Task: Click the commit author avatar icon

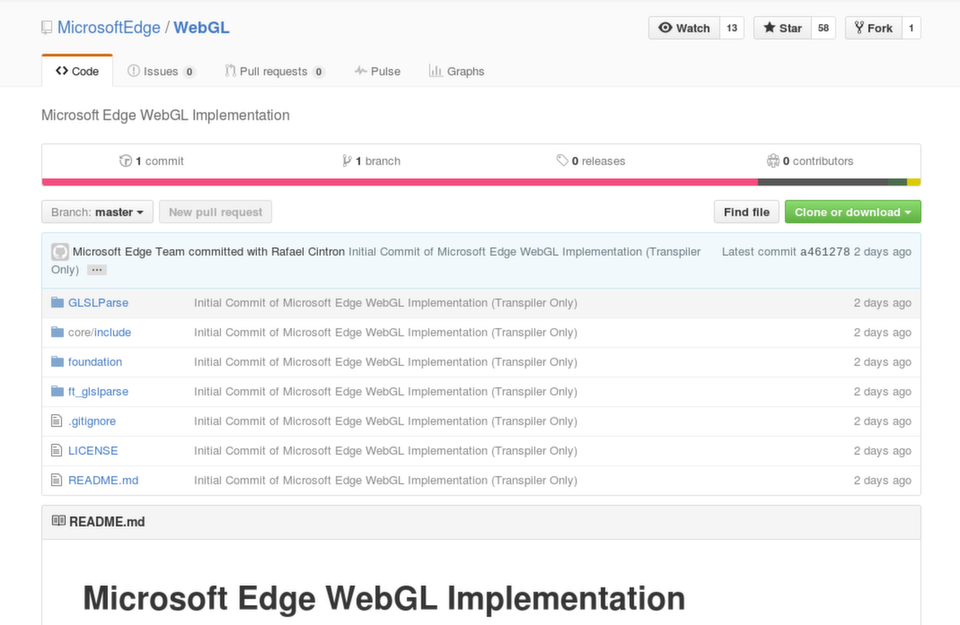Action: pos(60,252)
